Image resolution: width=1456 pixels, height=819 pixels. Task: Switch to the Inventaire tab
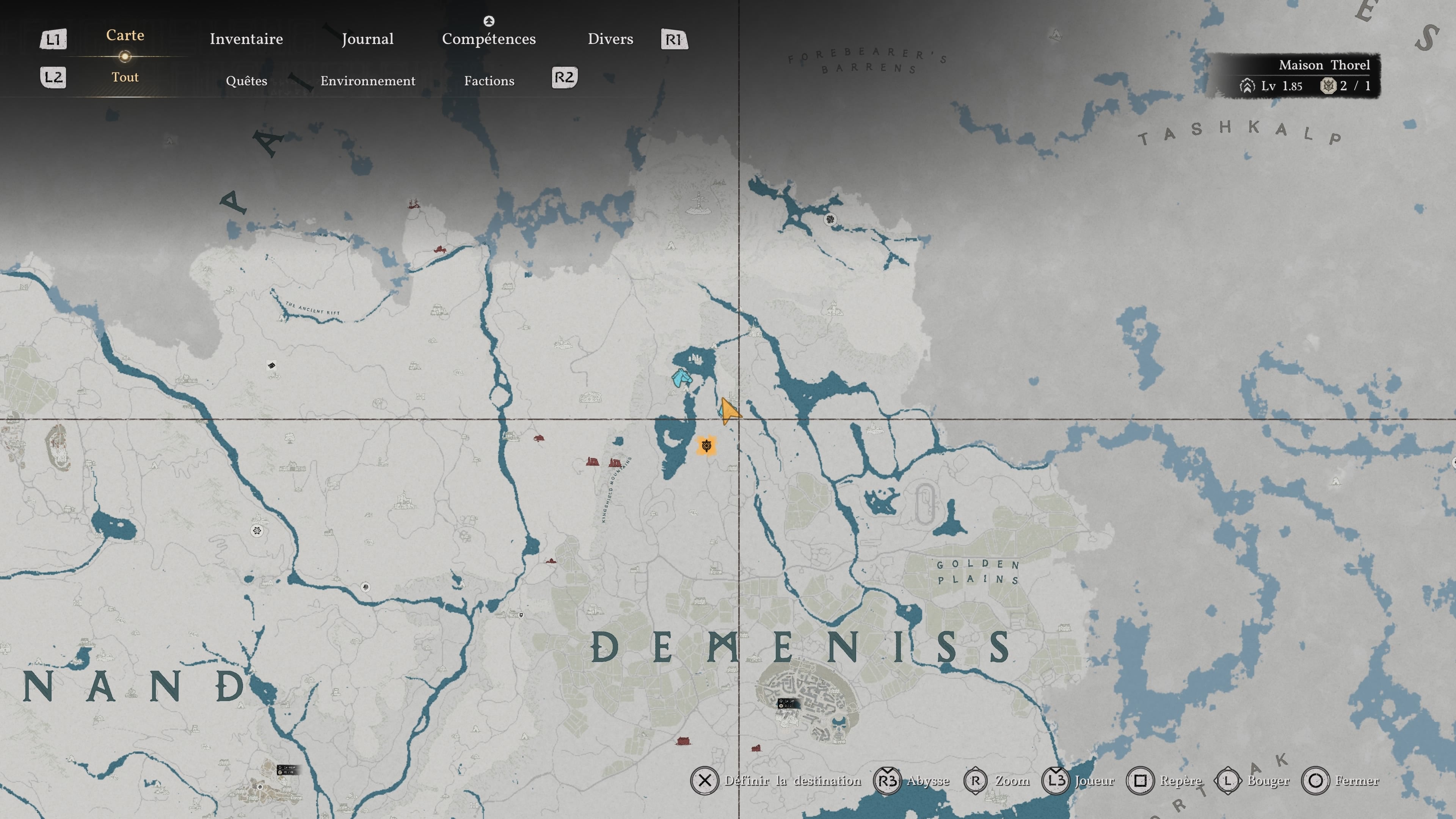(246, 39)
